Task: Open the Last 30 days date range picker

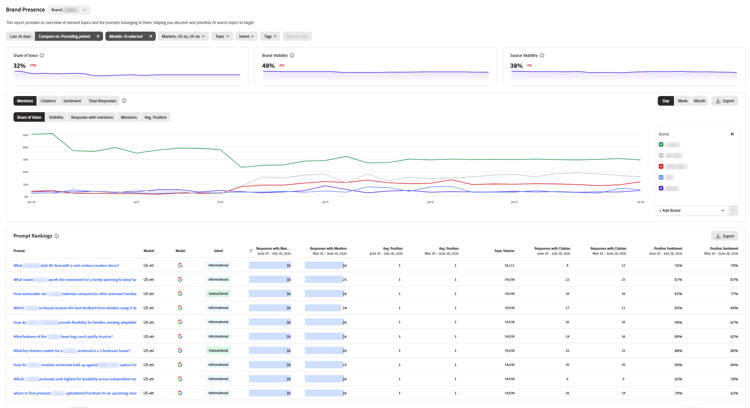Action: click(20, 36)
